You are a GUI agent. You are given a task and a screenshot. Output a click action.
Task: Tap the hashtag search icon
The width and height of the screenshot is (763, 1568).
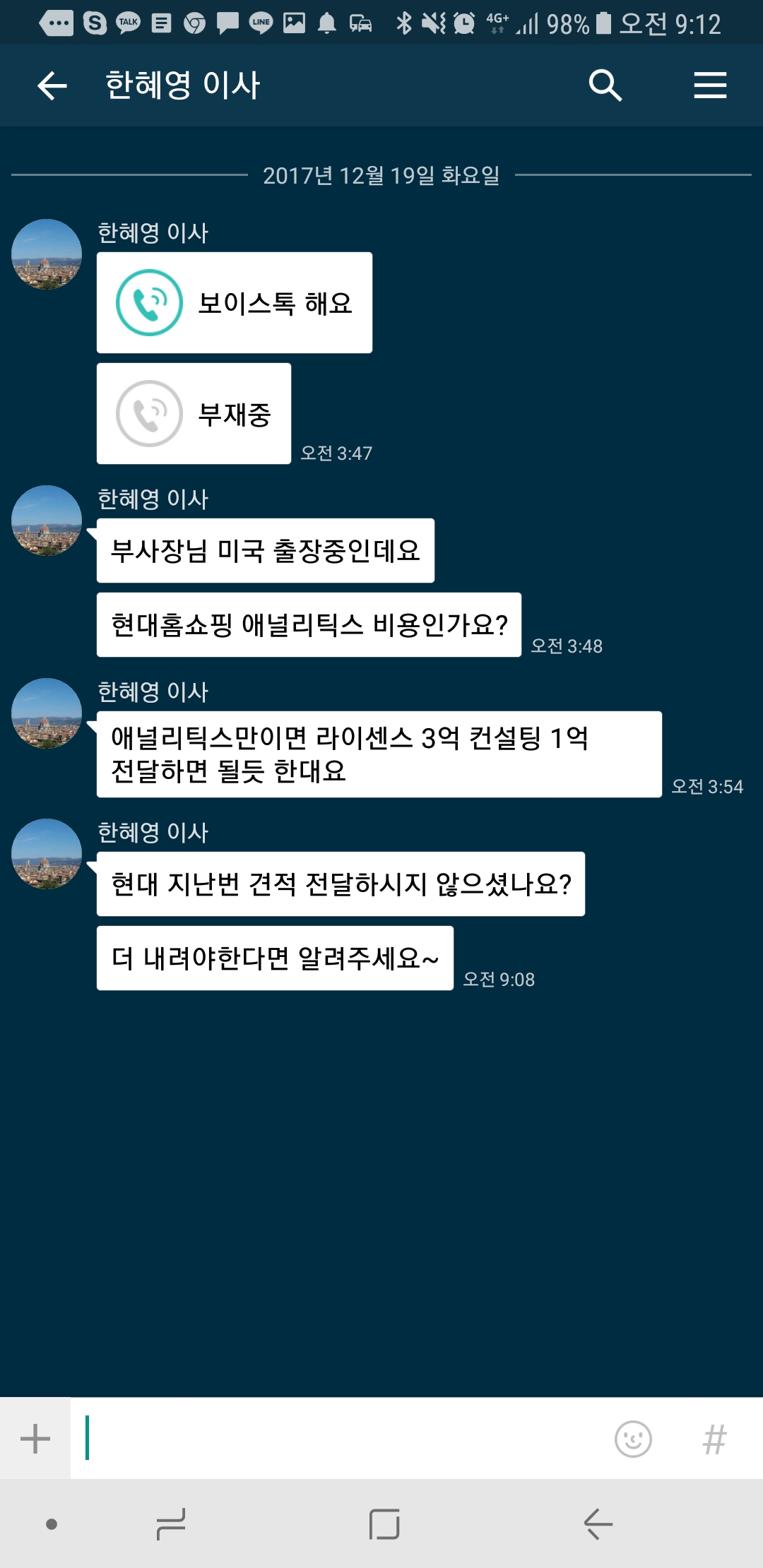click(714, 1439)
